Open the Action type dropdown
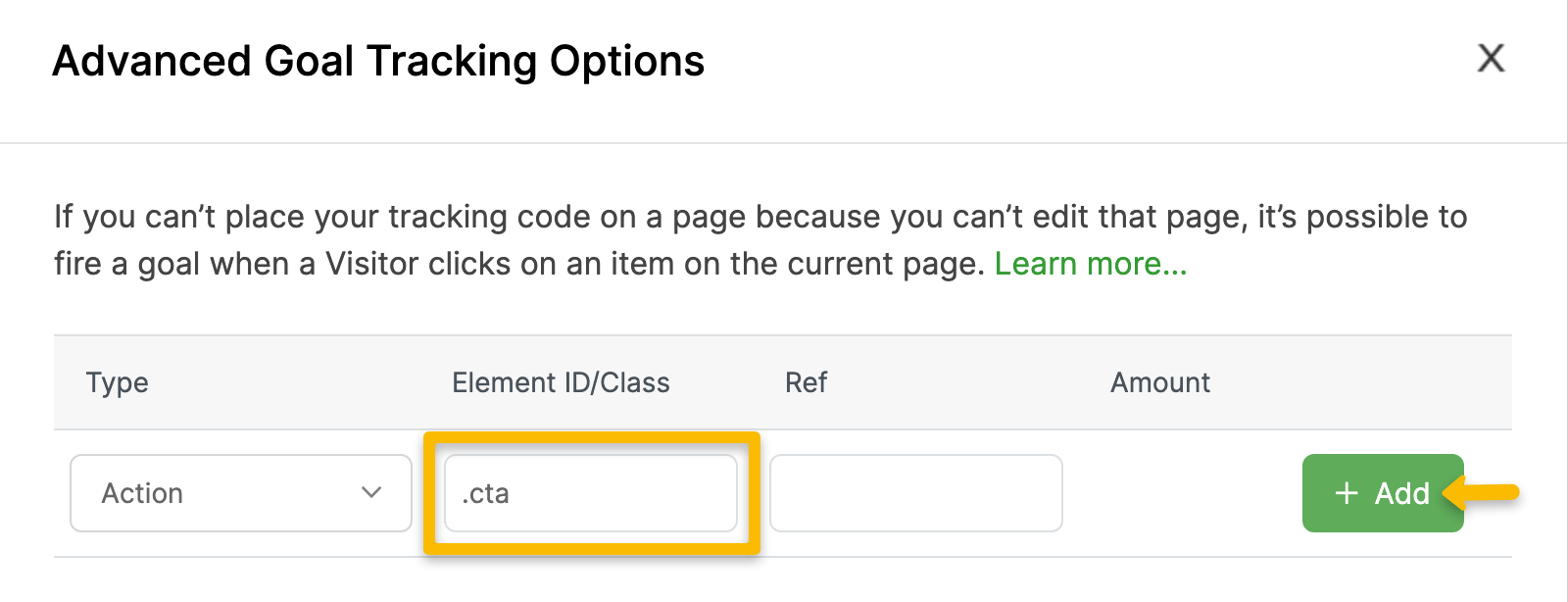Image resolution: width=1568 pixels, height=602 pixels. 240,493
